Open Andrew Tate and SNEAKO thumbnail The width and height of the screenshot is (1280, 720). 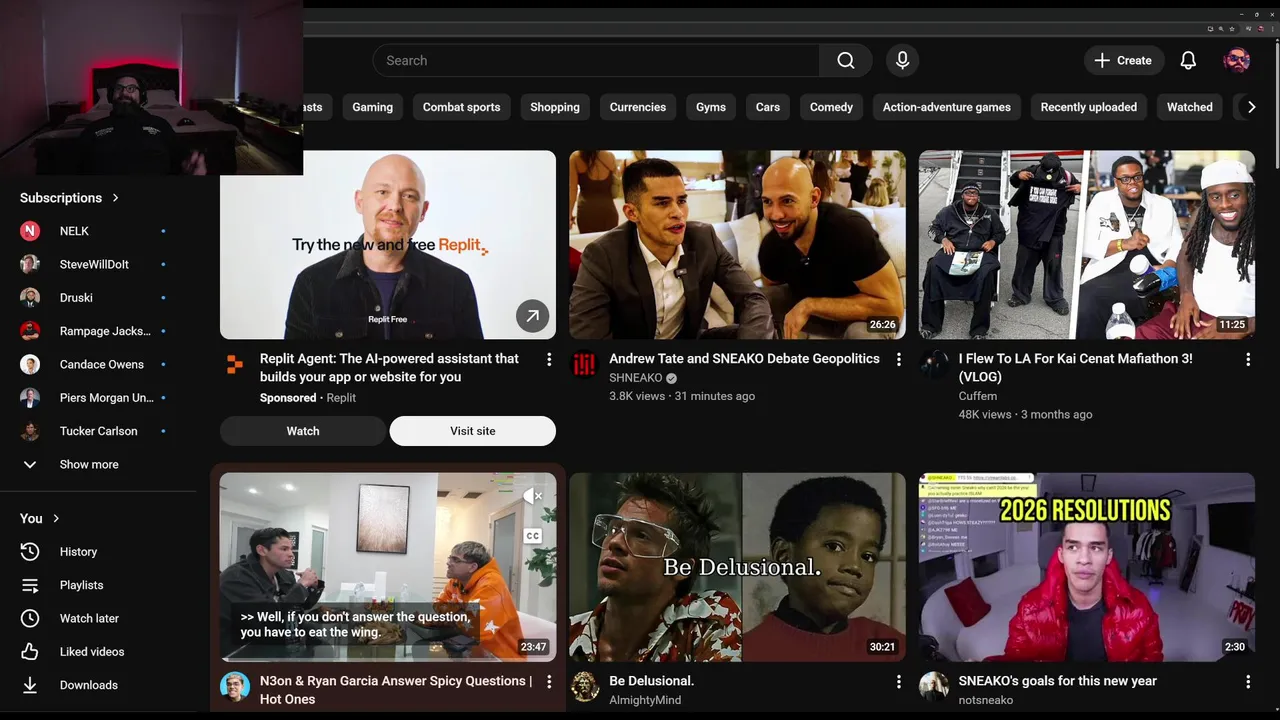click(x=737, y=245)
